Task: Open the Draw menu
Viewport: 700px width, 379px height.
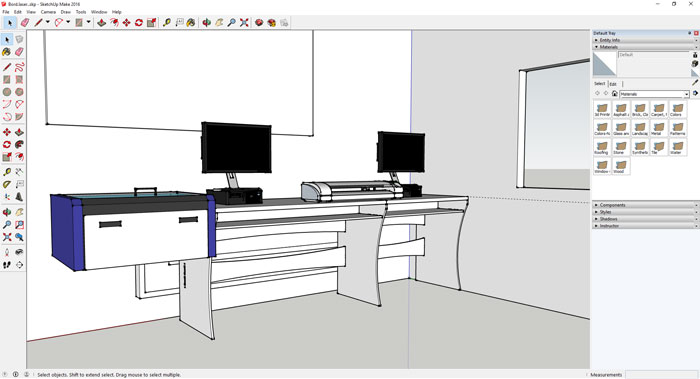Action: click(x=66, y=12)
